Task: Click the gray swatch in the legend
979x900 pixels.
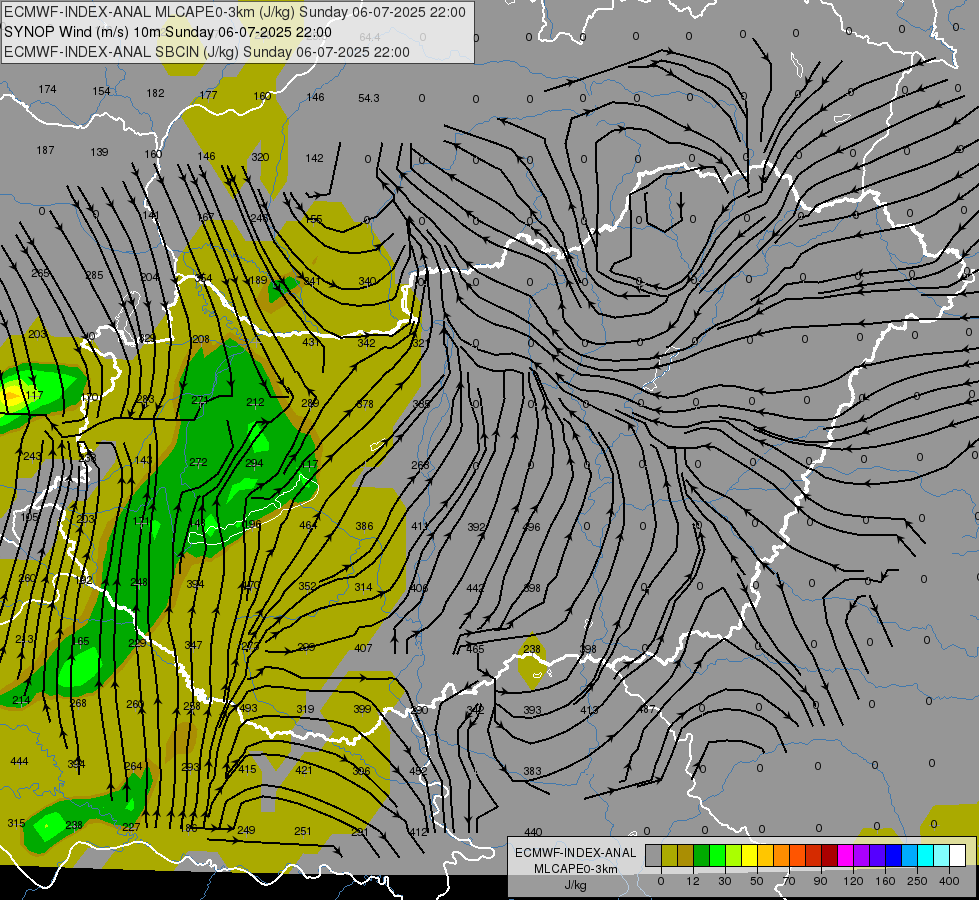Action: coord(654,855)
